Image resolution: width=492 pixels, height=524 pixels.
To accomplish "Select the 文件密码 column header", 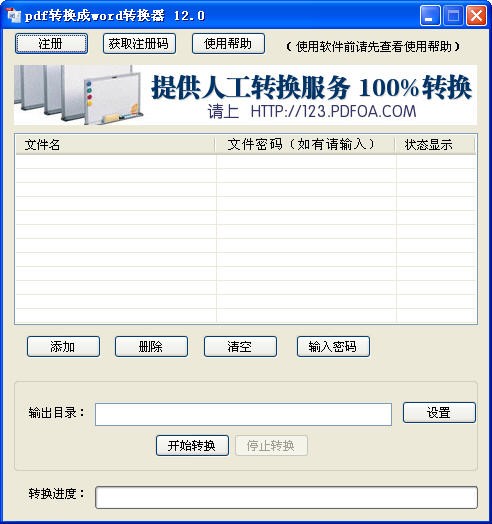I will (x=305, y=145).
